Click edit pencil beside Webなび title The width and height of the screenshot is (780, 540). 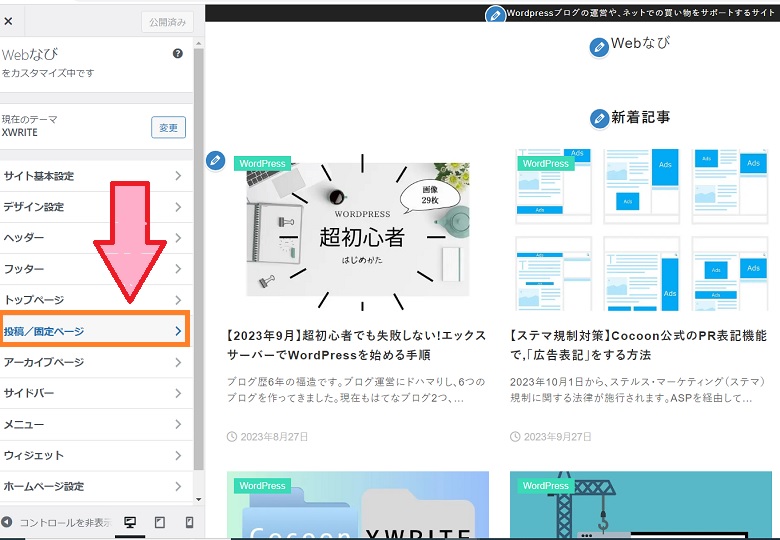599,47
